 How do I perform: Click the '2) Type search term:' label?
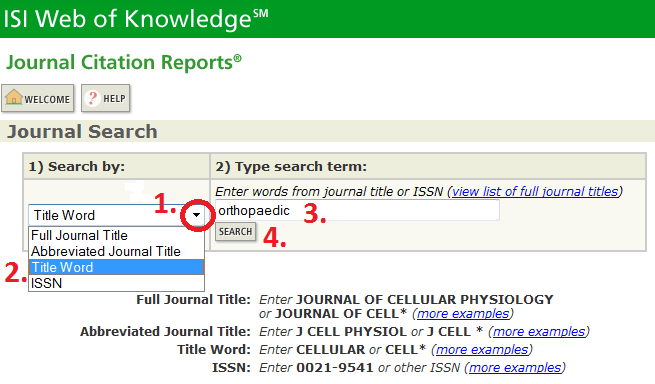[291, 166]
